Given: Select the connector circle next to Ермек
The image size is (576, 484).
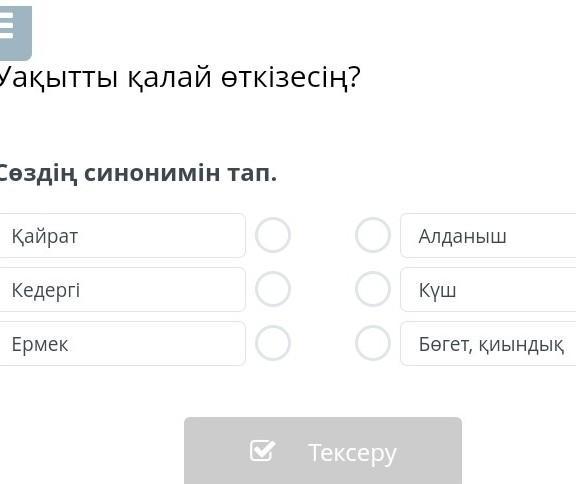Looking at the screenshot, I should pyautogui.click(x=273, y=343).
